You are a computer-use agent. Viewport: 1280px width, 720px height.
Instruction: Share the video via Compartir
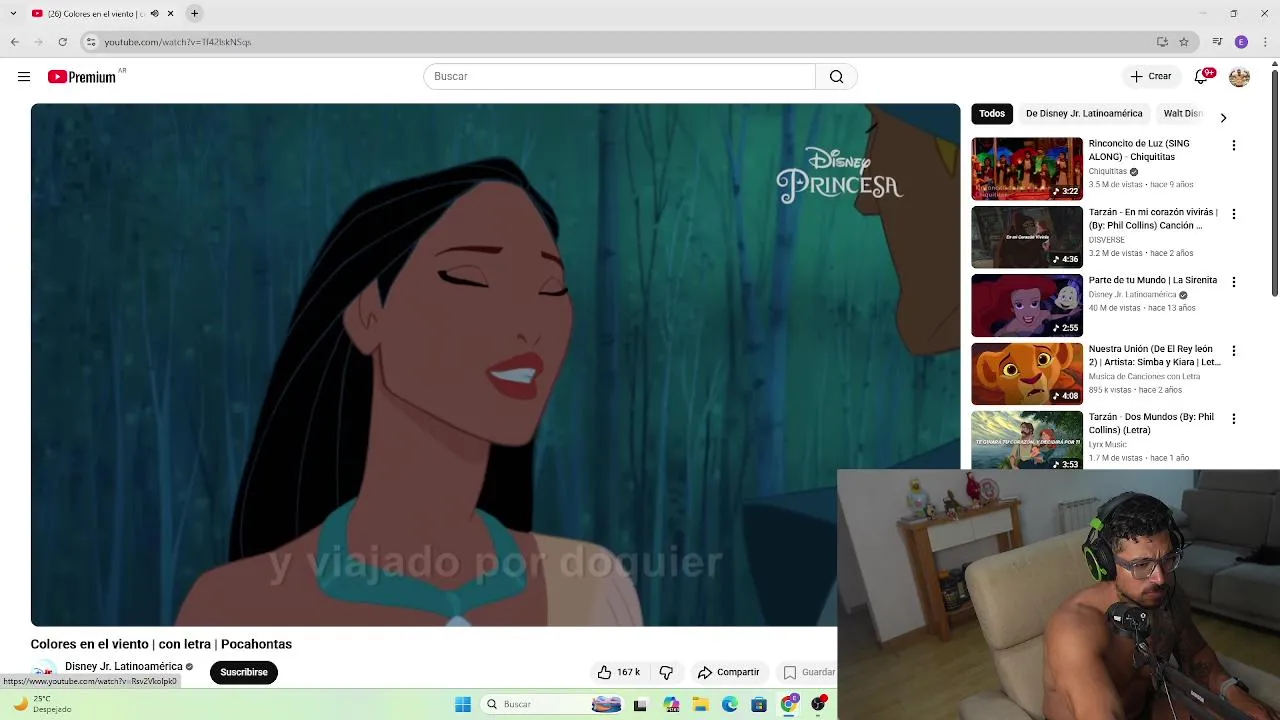729,672
